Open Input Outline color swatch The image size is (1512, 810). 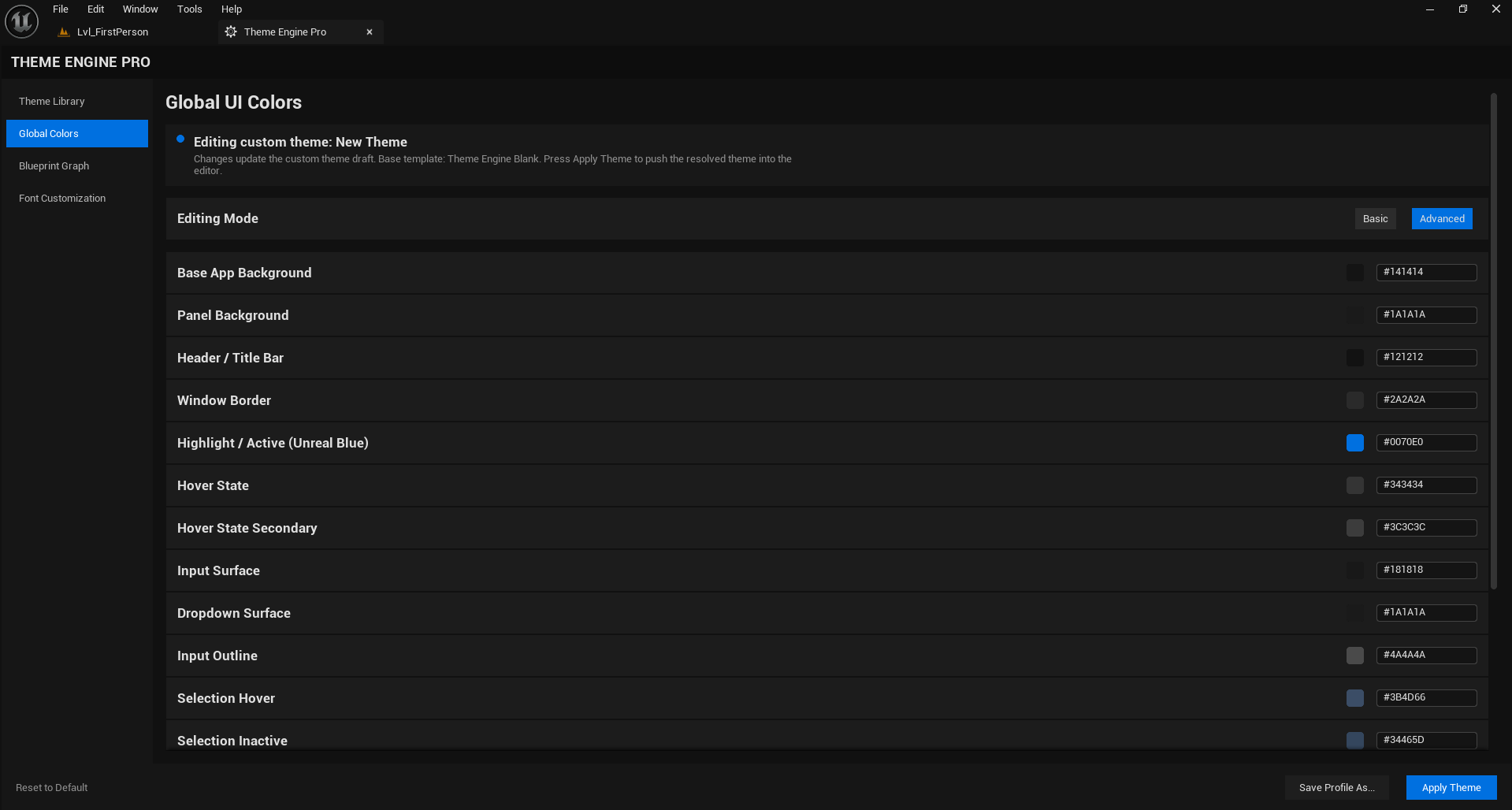pos(1355,656)
